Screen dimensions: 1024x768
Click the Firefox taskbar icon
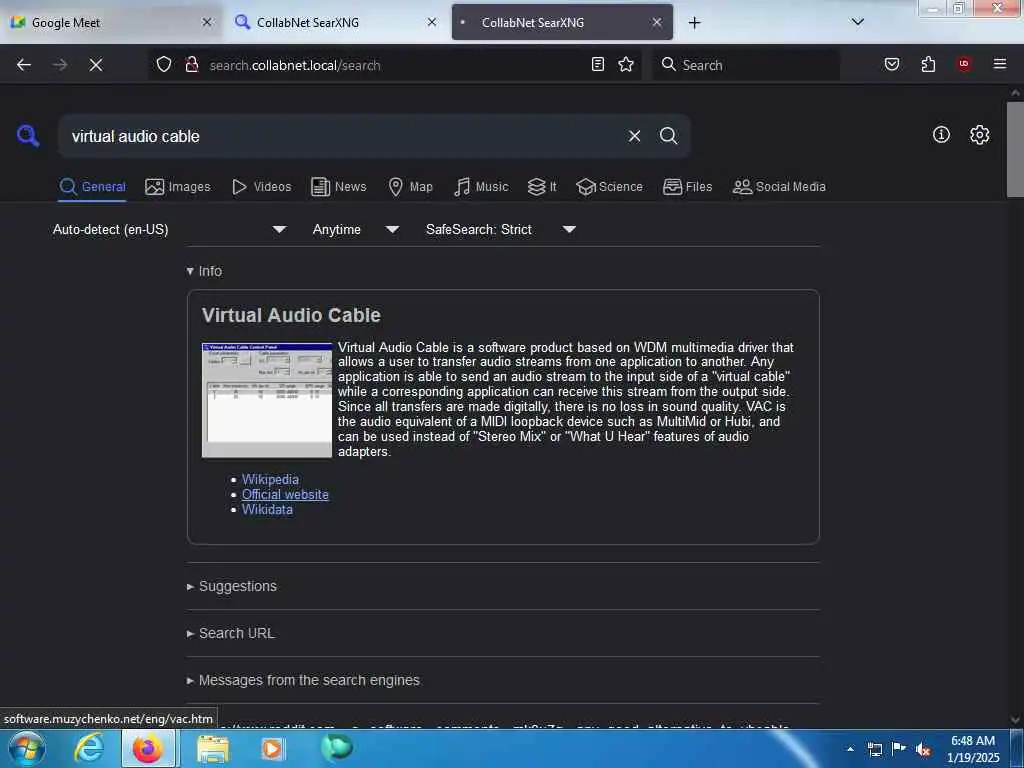point(148,748)
